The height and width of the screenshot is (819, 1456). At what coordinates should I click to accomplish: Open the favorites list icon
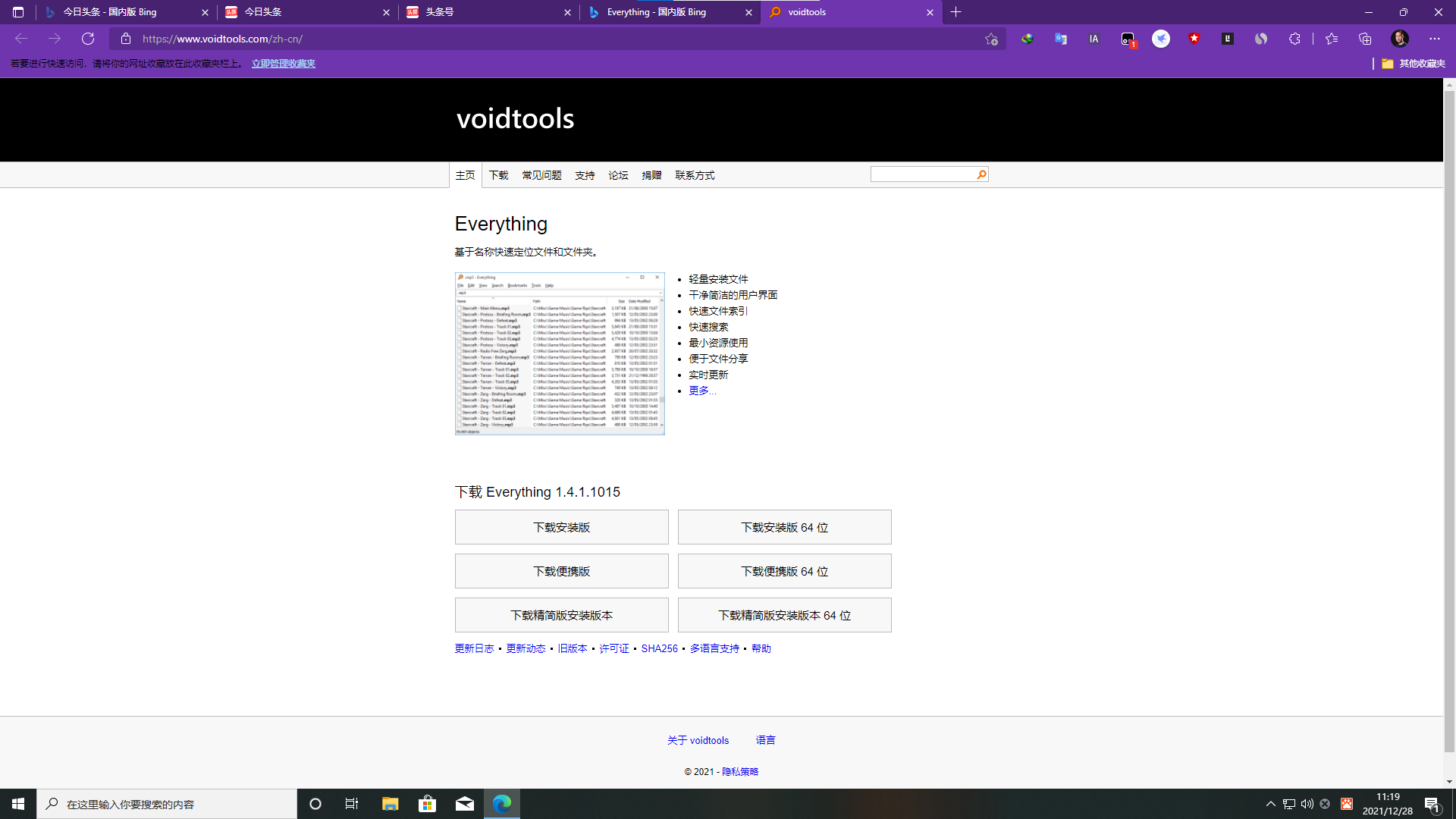point(1332,39)
